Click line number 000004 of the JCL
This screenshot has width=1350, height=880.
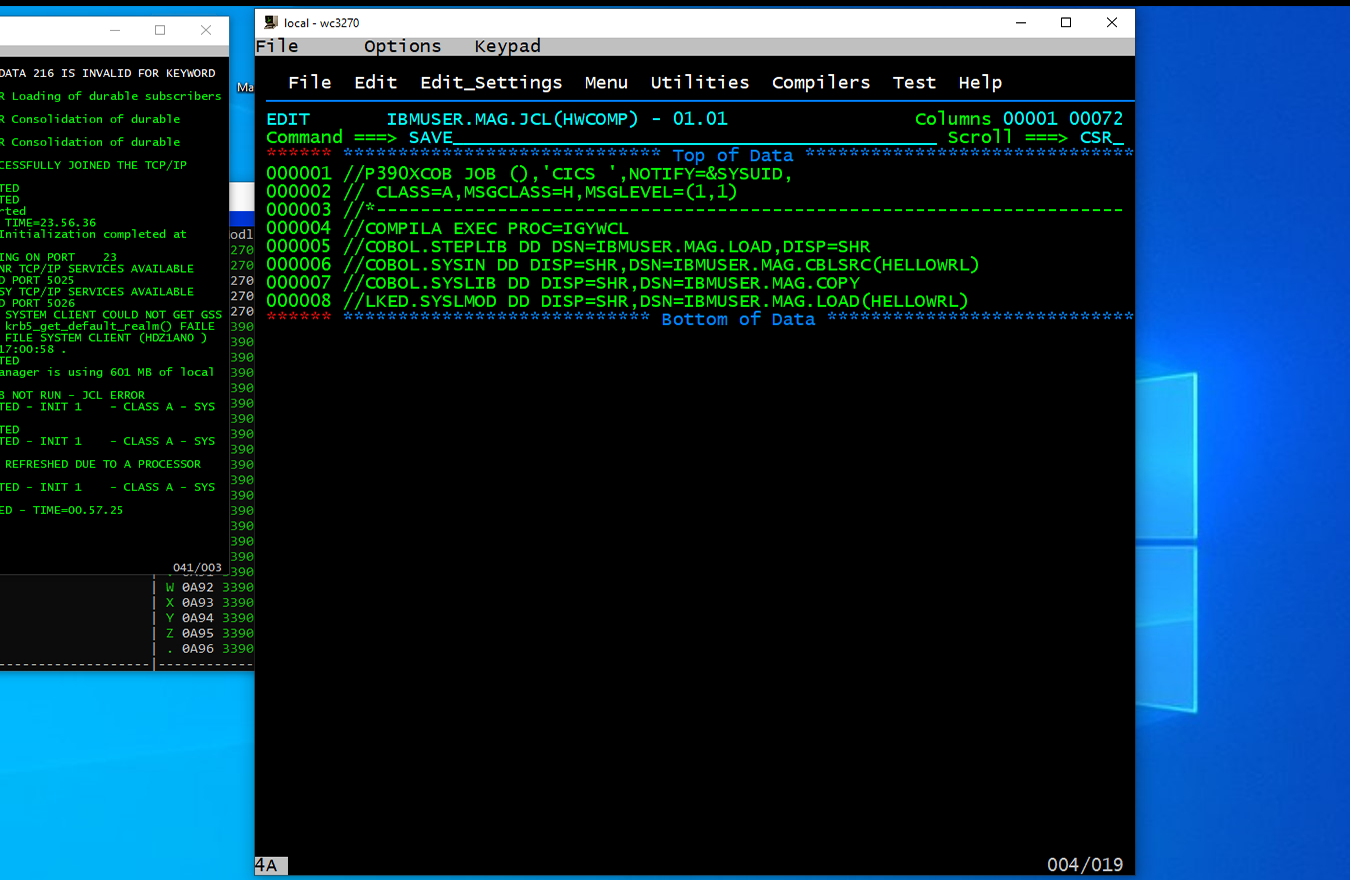click(298, 228)
